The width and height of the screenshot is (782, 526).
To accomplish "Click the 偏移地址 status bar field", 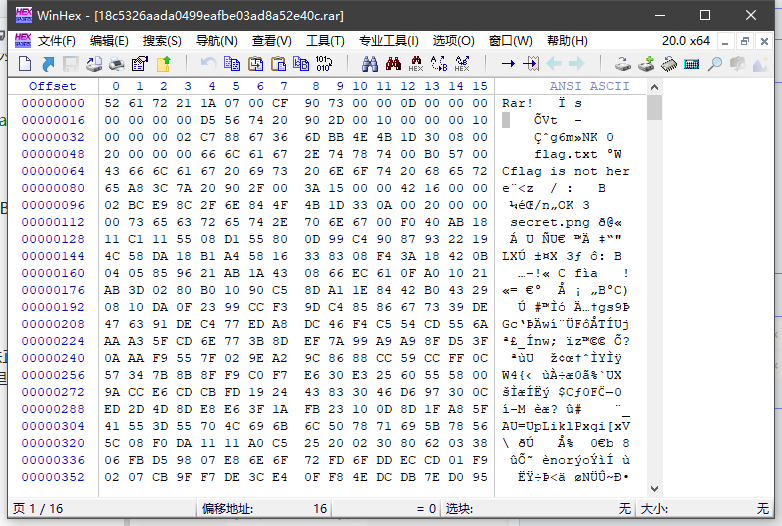I will (x=265, y=509).
